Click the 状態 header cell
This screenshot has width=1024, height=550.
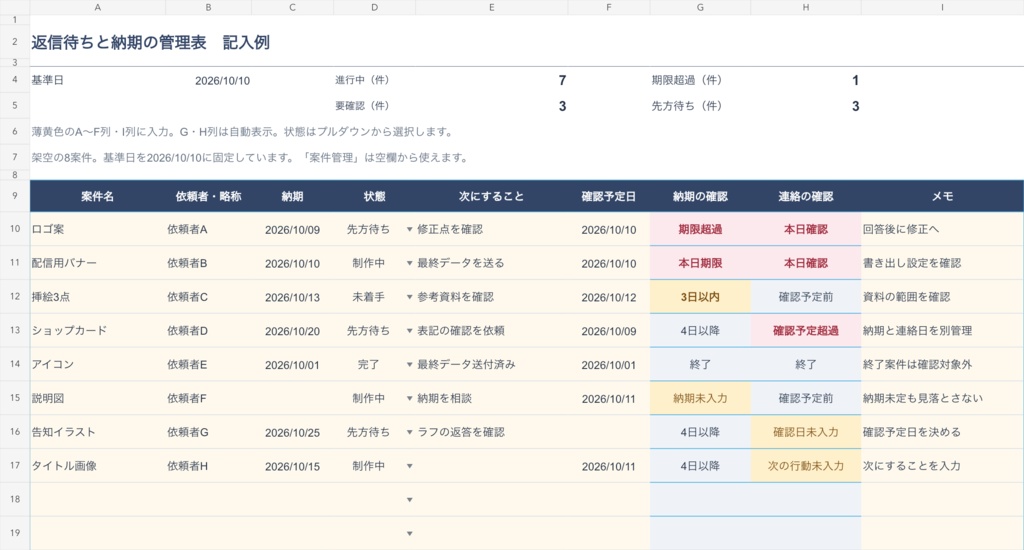click(374, 197)
